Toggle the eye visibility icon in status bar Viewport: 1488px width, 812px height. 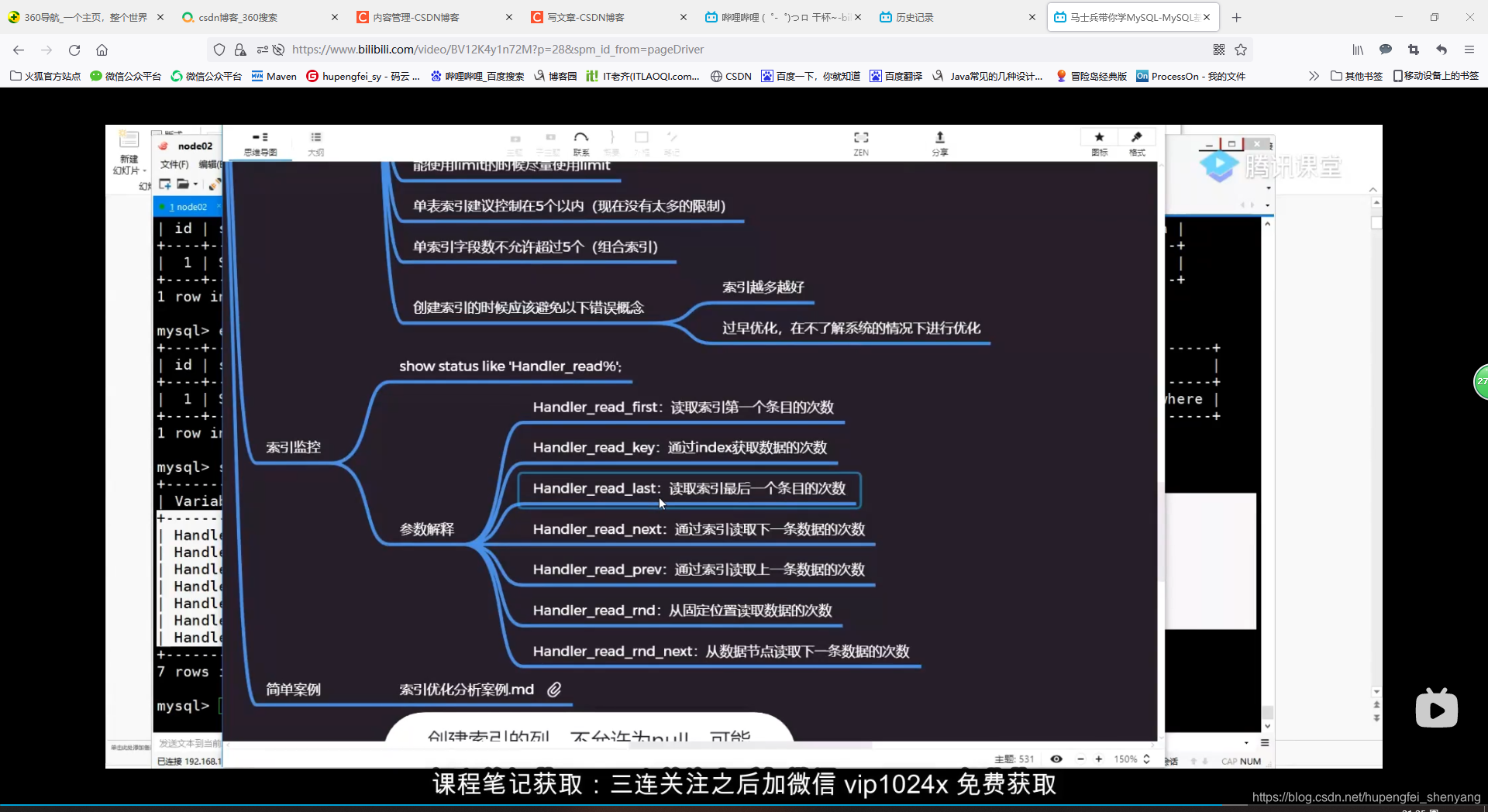click(x=1056, y=759)
